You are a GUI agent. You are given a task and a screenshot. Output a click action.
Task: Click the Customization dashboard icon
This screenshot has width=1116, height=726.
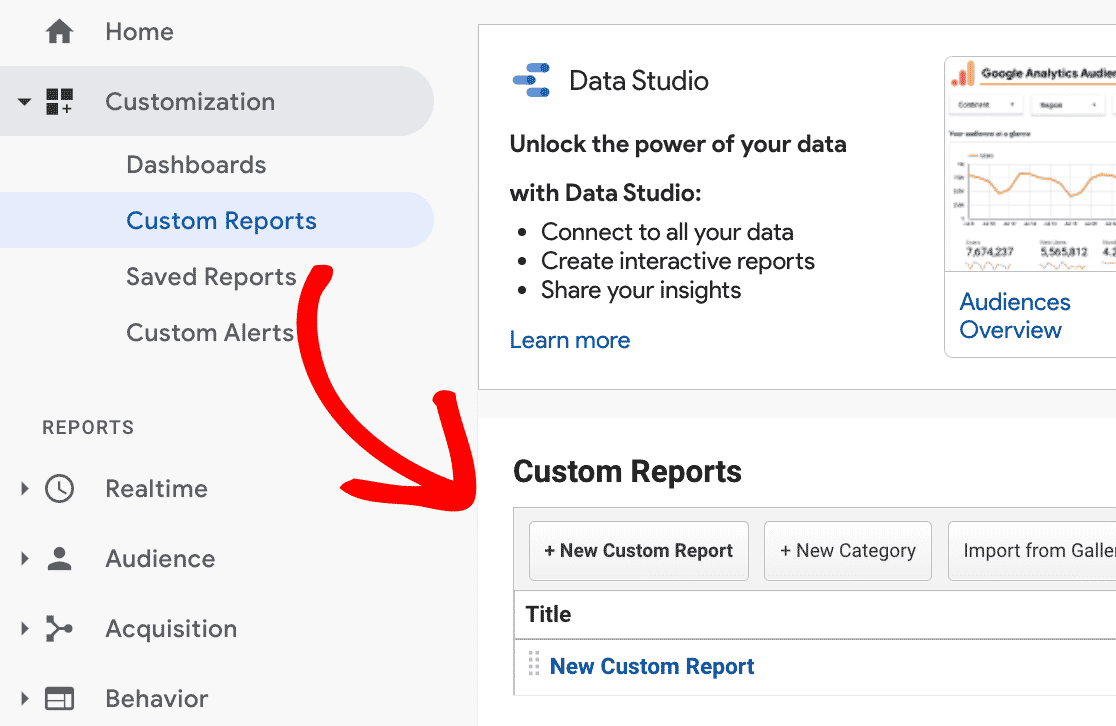coord(59,102)
